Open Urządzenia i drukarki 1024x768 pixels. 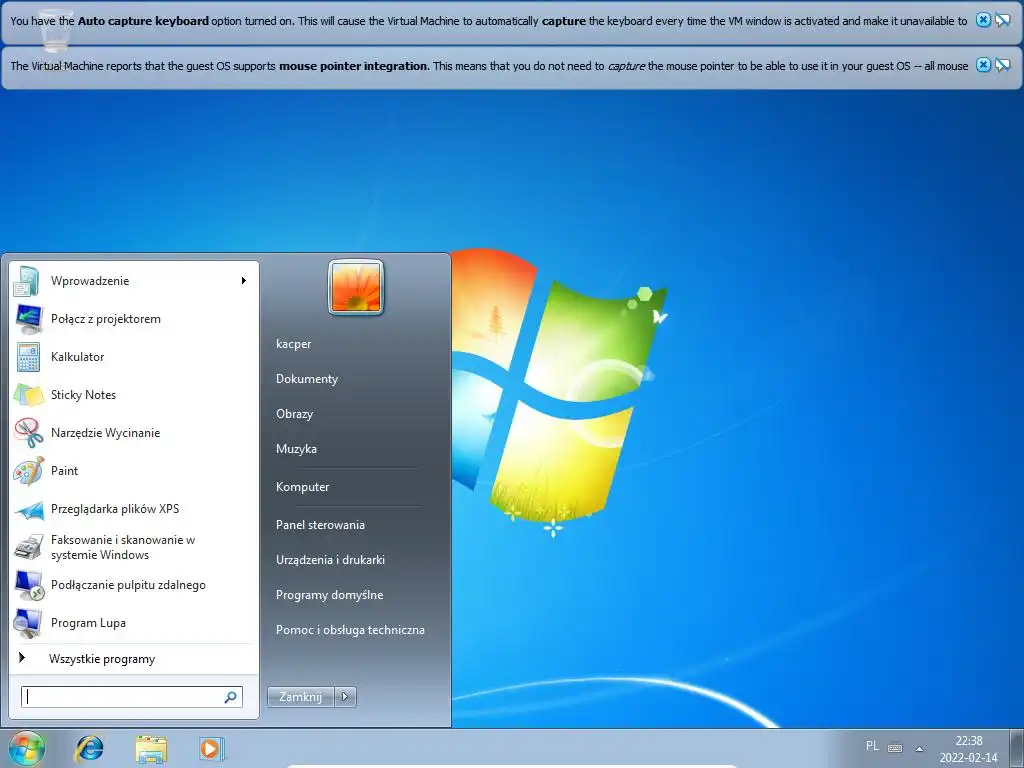point(330,560)
